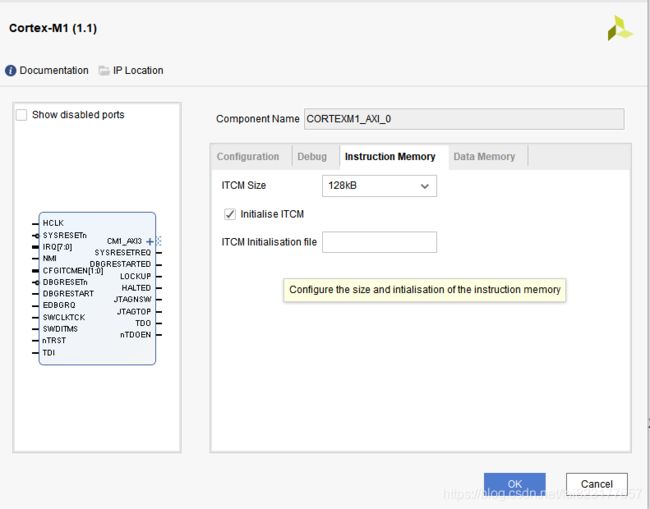Click the SWCLKTCK port label

click(x=64, y=317)
